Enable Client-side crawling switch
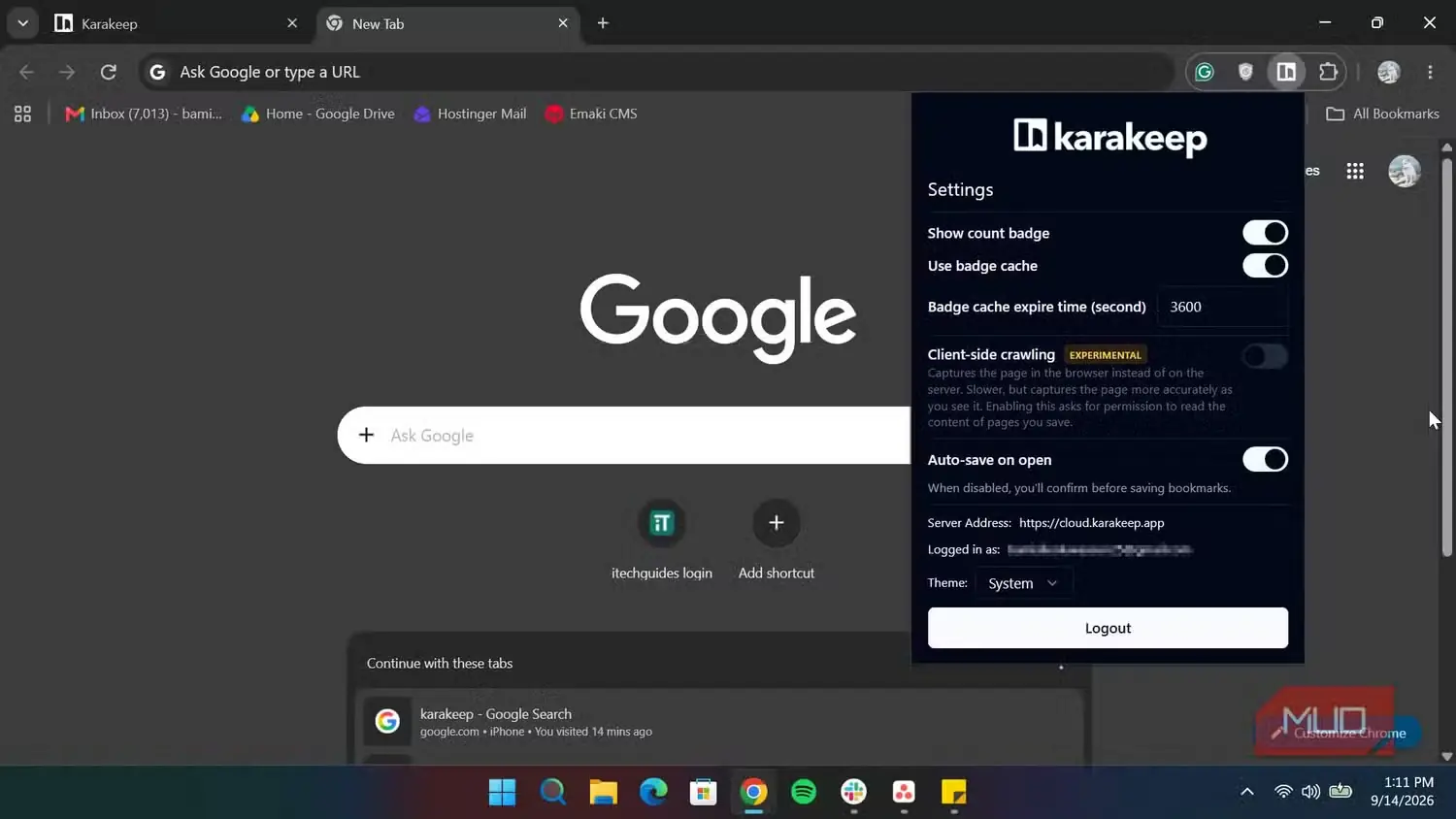This screenshot has height=819, width=1456. tap(1265, 356)
